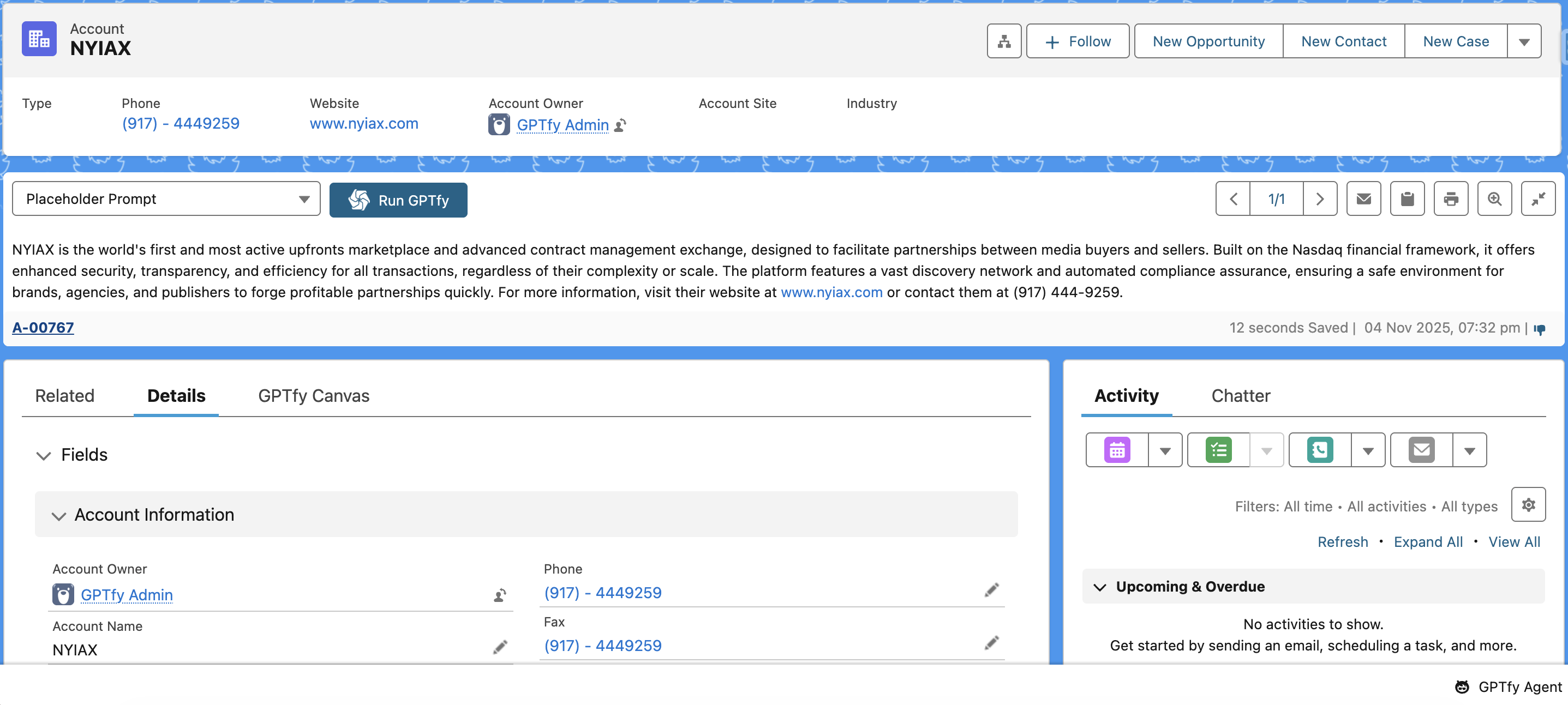This screenshot has height=705, width=1568.
Task: Open the A-00767 record link
Action: [x=43, y=328]
